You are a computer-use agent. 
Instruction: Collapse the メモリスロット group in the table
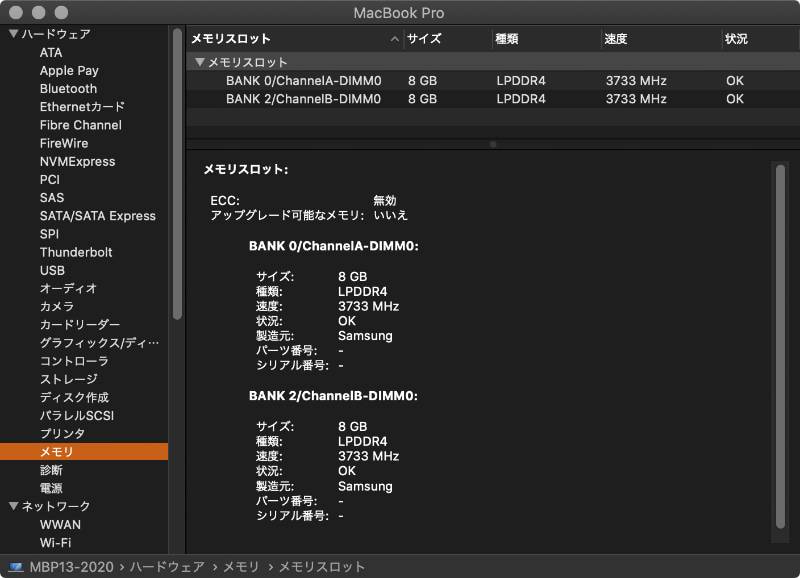pos(197,61)
